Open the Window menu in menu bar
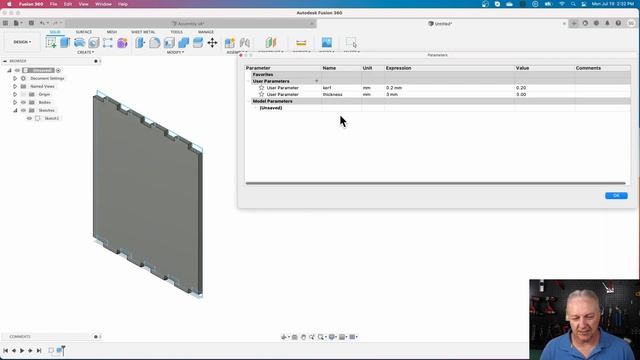The image size is (640, 360). tap(103, 4)
